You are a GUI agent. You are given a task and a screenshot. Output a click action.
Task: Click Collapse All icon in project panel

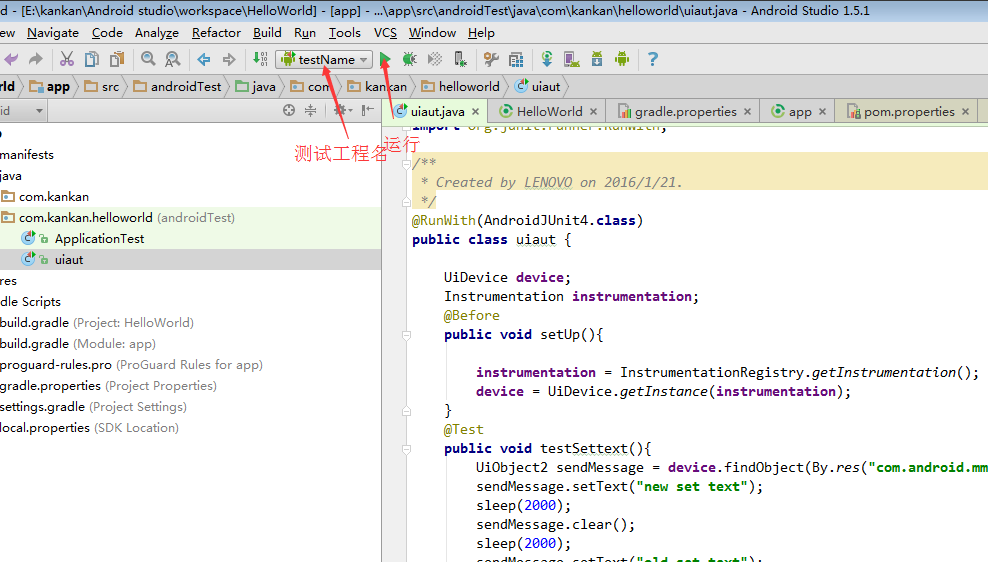(x=311, y=111)
